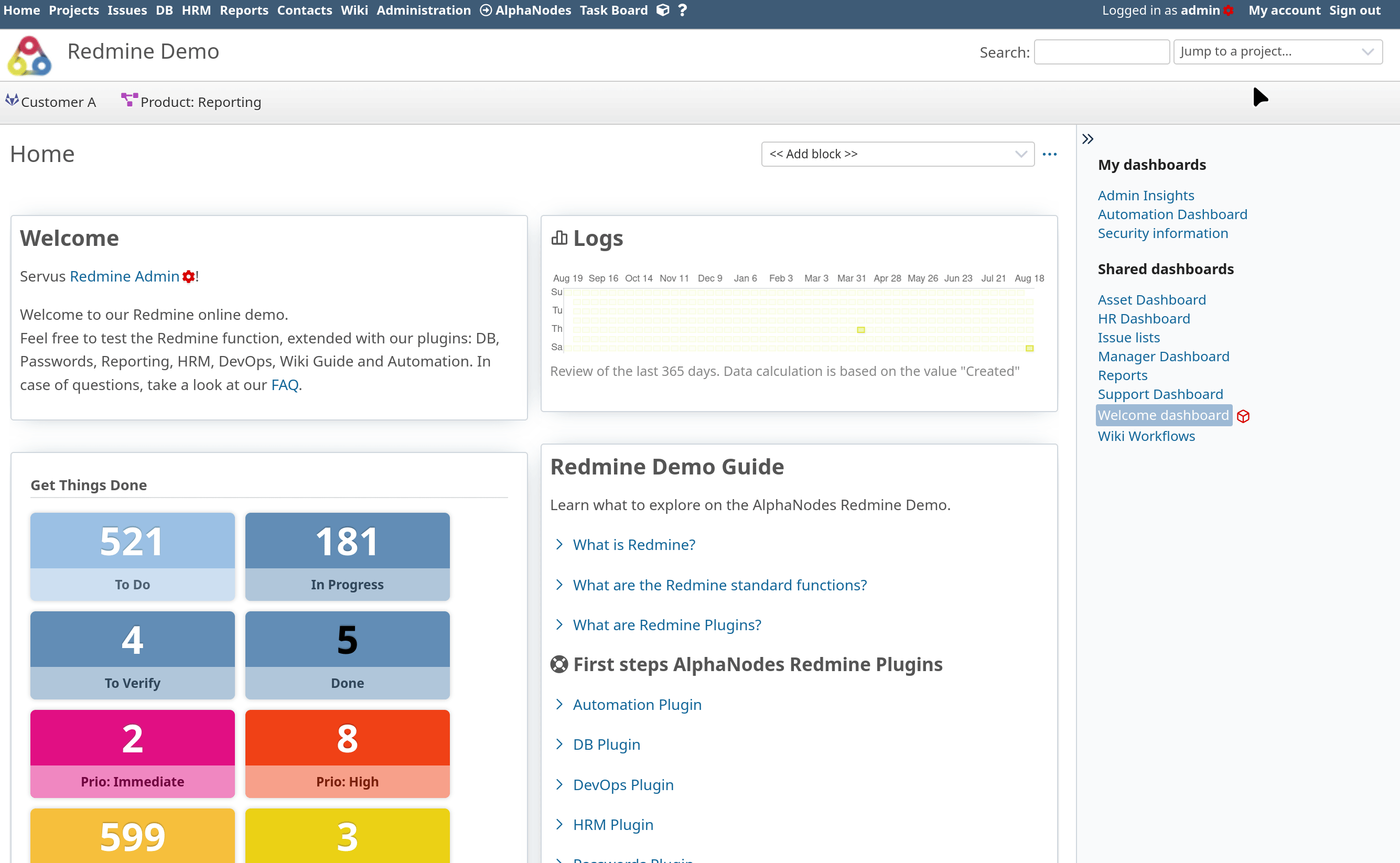Expand the HRM Plugin section
The image size is (1400, 863).
613,825
